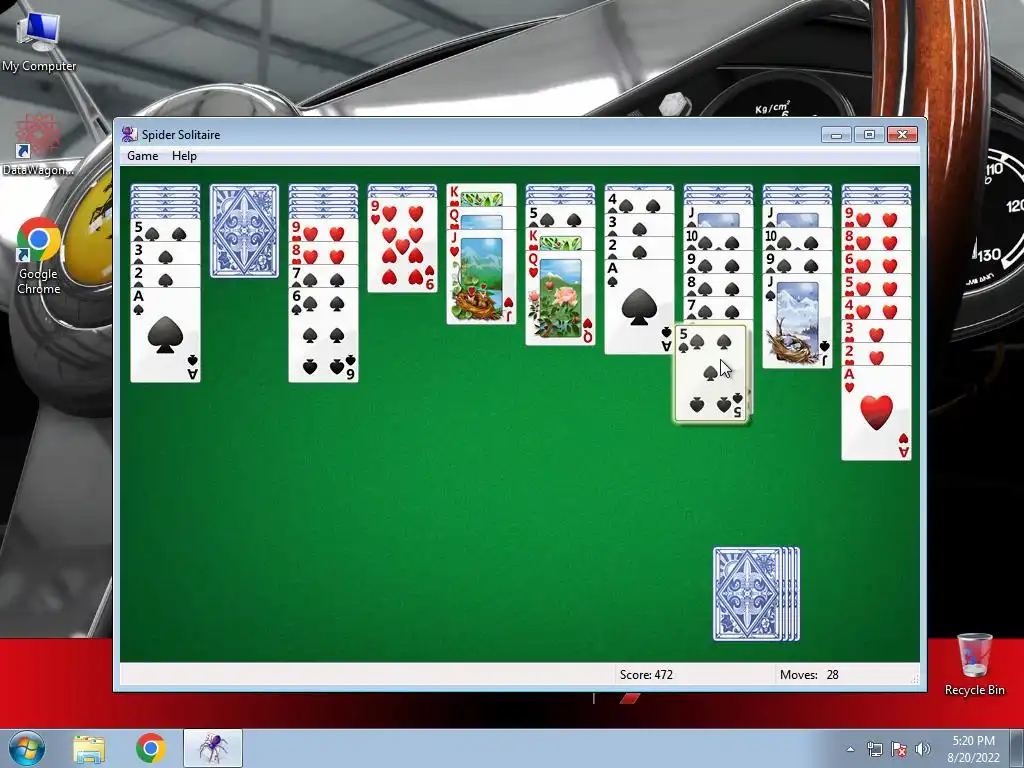Open the Recycle Bin

click(x=974, y=665)
